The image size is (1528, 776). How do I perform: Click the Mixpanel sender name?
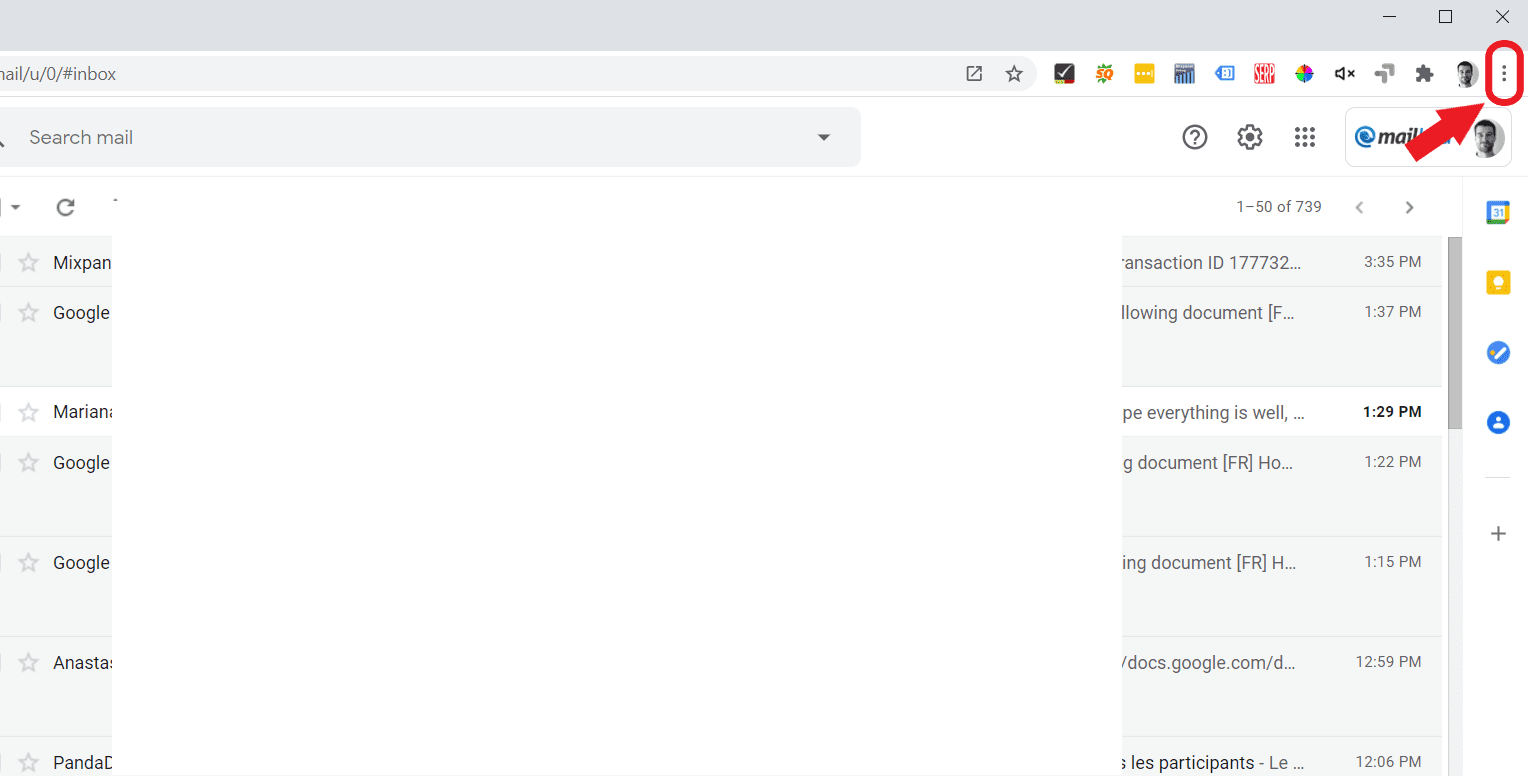[x=82, y=263]
